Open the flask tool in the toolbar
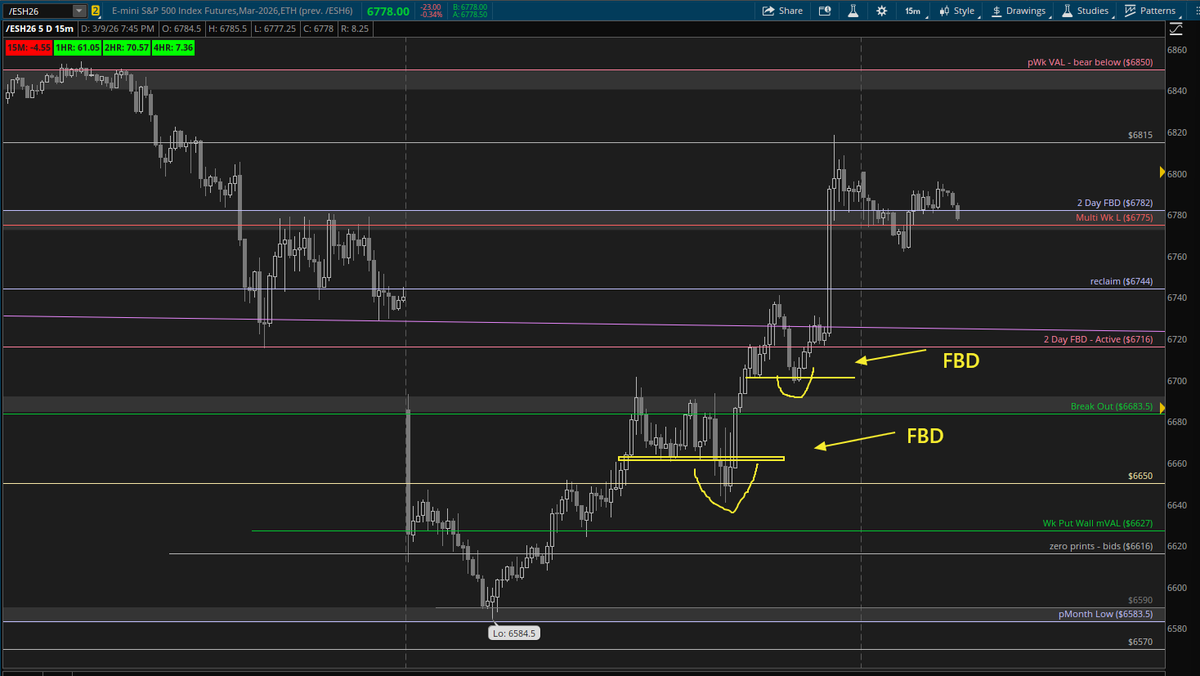The height and width of the screenshot is (676, 1200). click(853, 10)
